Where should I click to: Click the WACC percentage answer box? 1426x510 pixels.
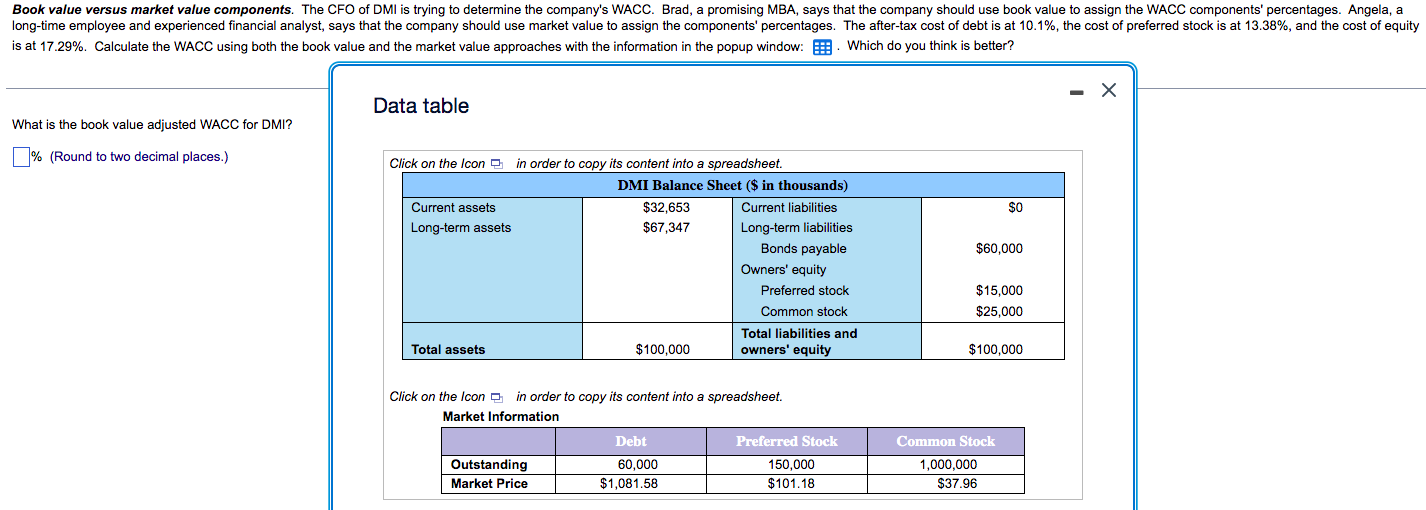click(21, 157)
